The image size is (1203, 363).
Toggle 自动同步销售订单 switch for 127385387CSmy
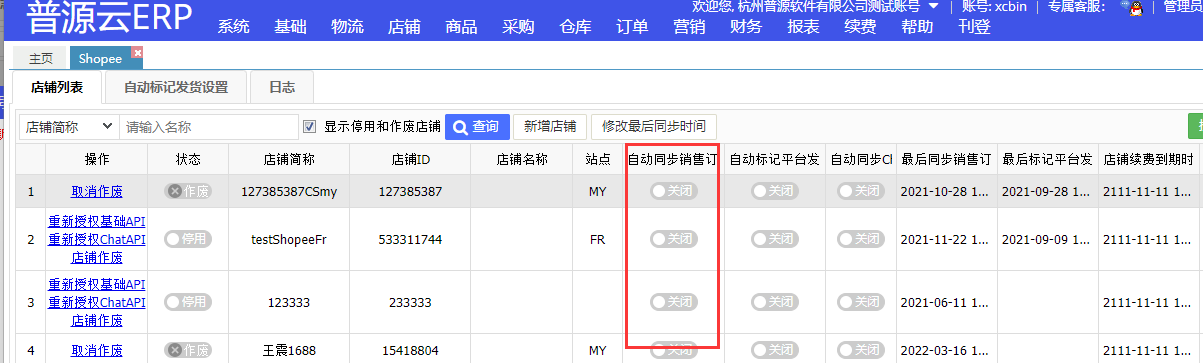click(673, 190)
